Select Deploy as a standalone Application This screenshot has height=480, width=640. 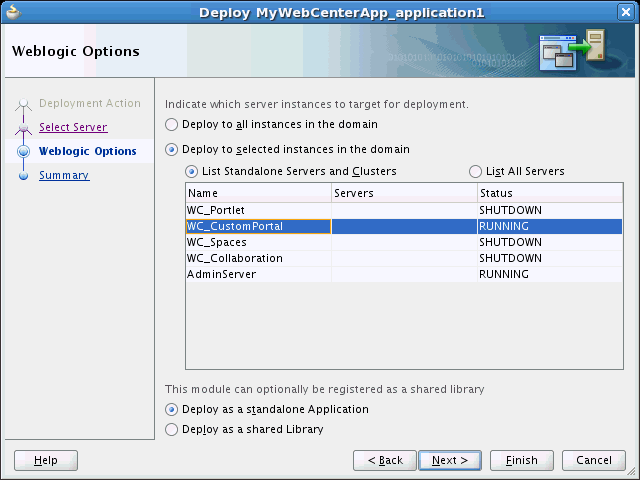(171, 409)
